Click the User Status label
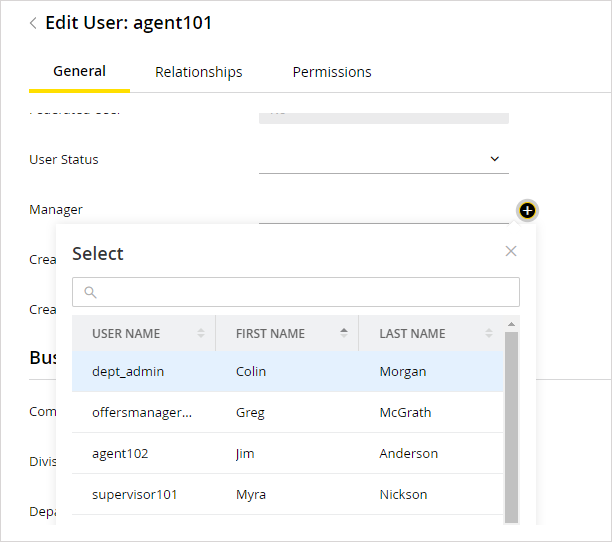Screen dimensions: 612x542 pyautogui.click(x=64, y=160)
